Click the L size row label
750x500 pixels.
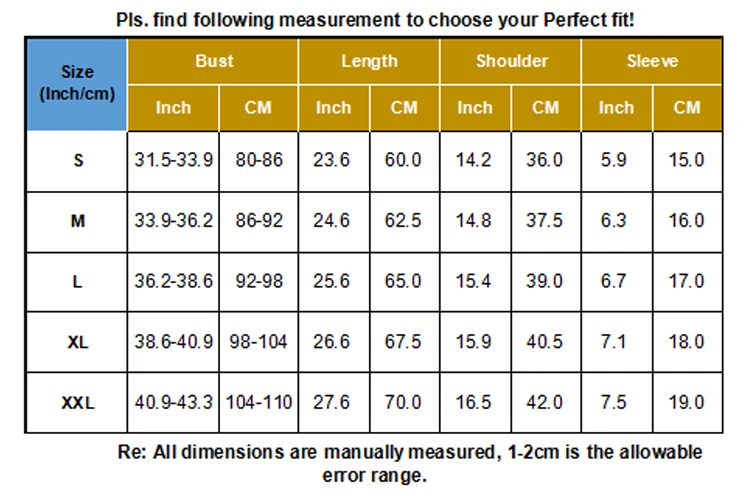coord(77,282)
